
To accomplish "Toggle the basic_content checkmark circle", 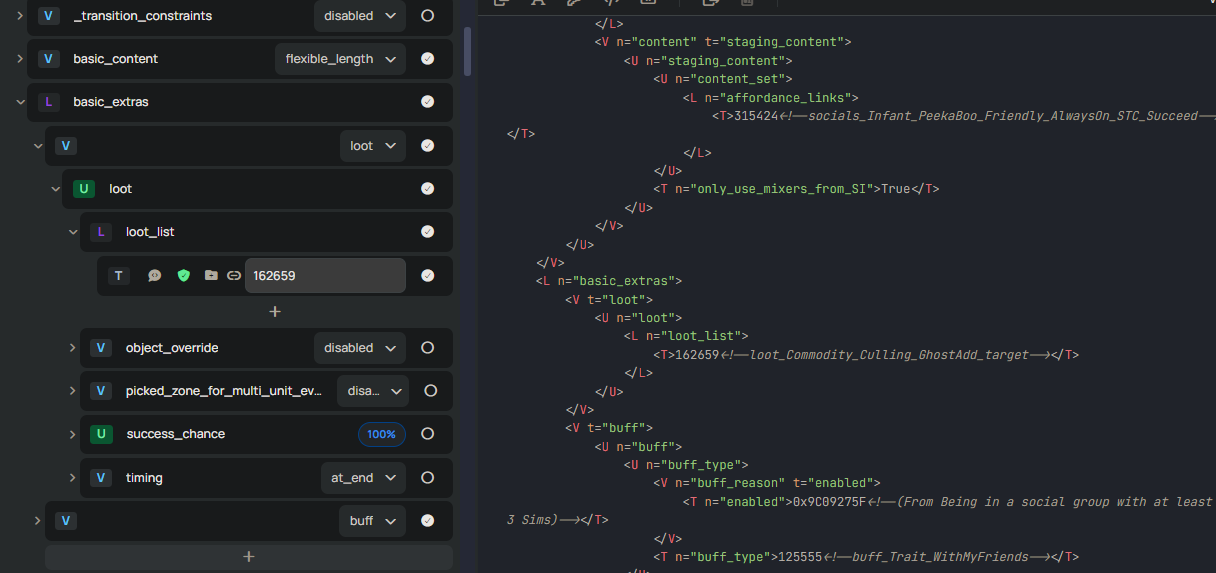I will point(427,59).
